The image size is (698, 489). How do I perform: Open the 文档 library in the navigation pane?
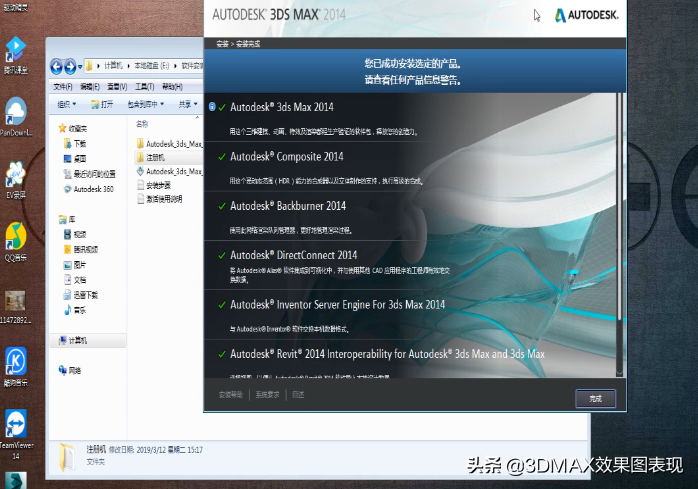[75, 280]
